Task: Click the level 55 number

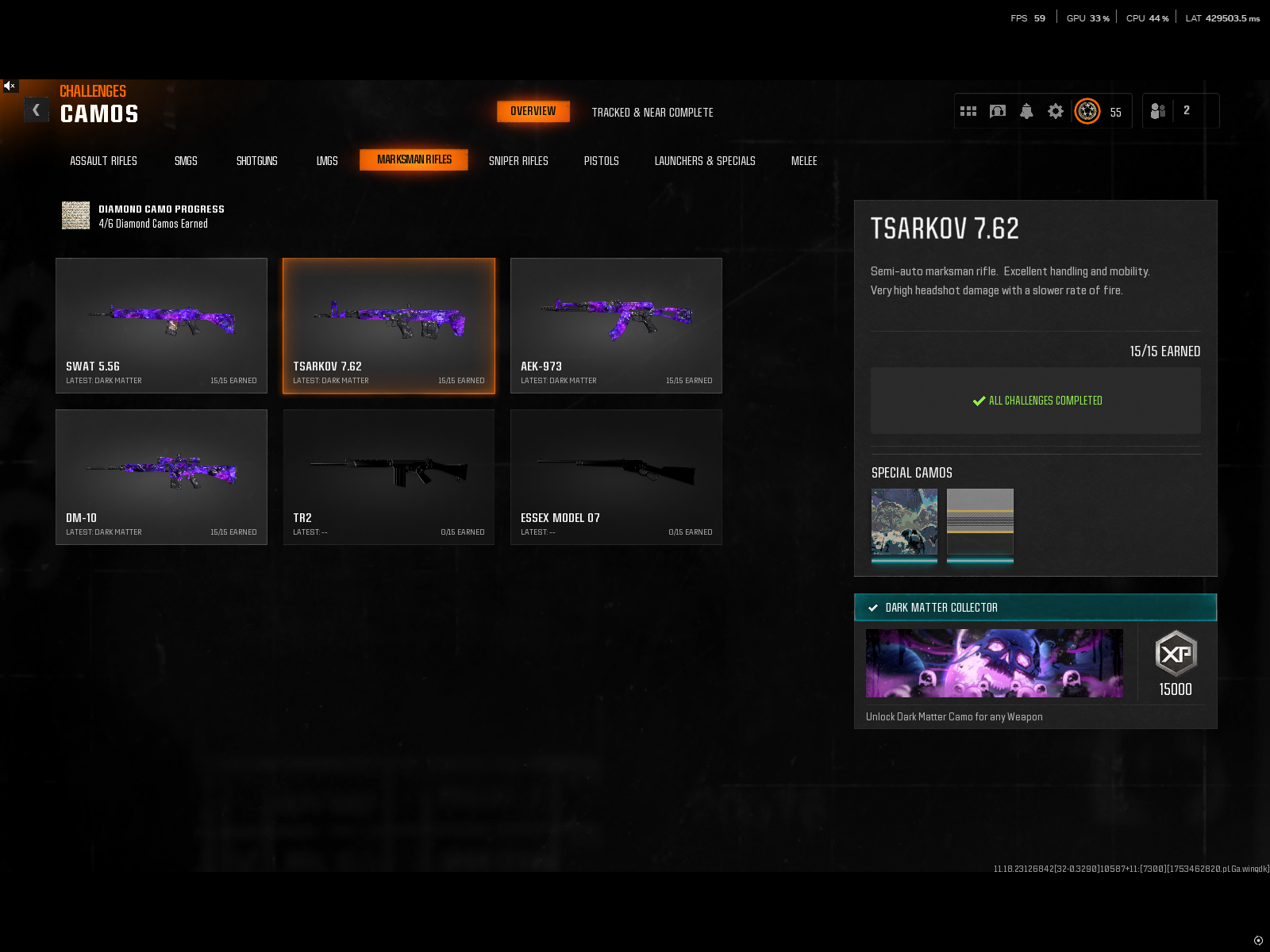Action: coord(1116,113)
